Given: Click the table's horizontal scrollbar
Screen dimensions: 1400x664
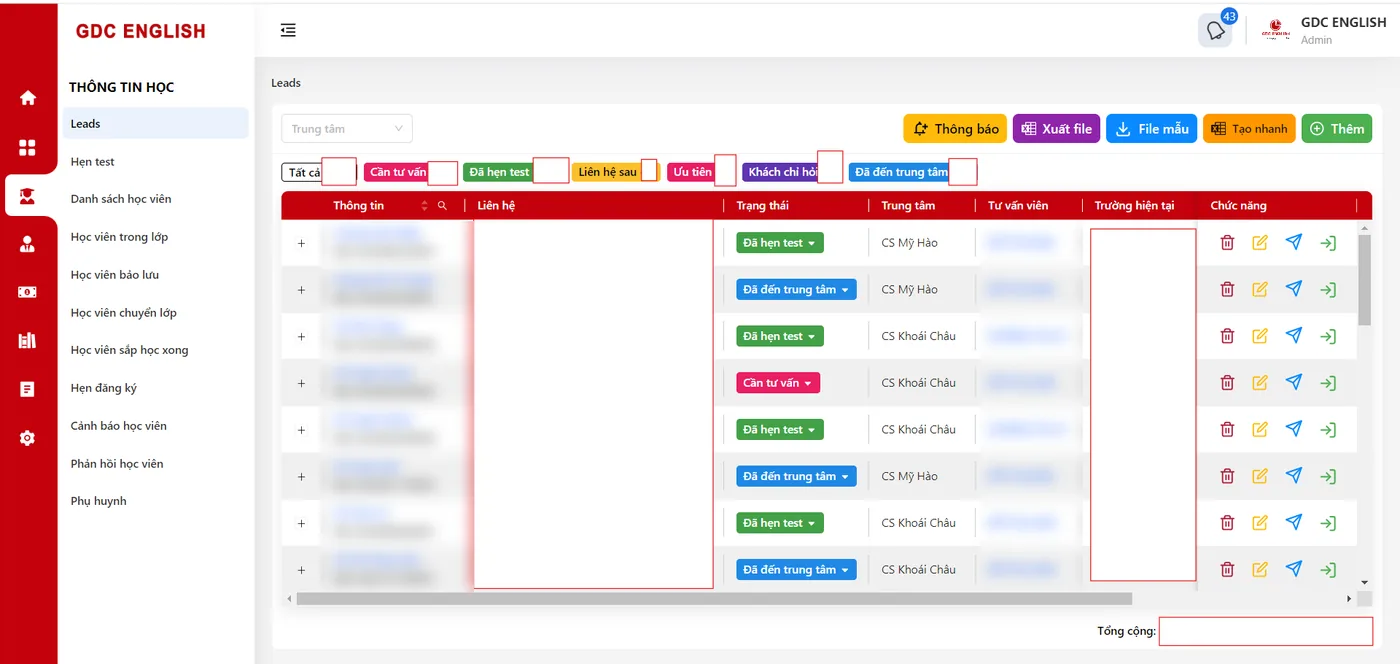Looking at the screenshot, I should click(714, 599).
